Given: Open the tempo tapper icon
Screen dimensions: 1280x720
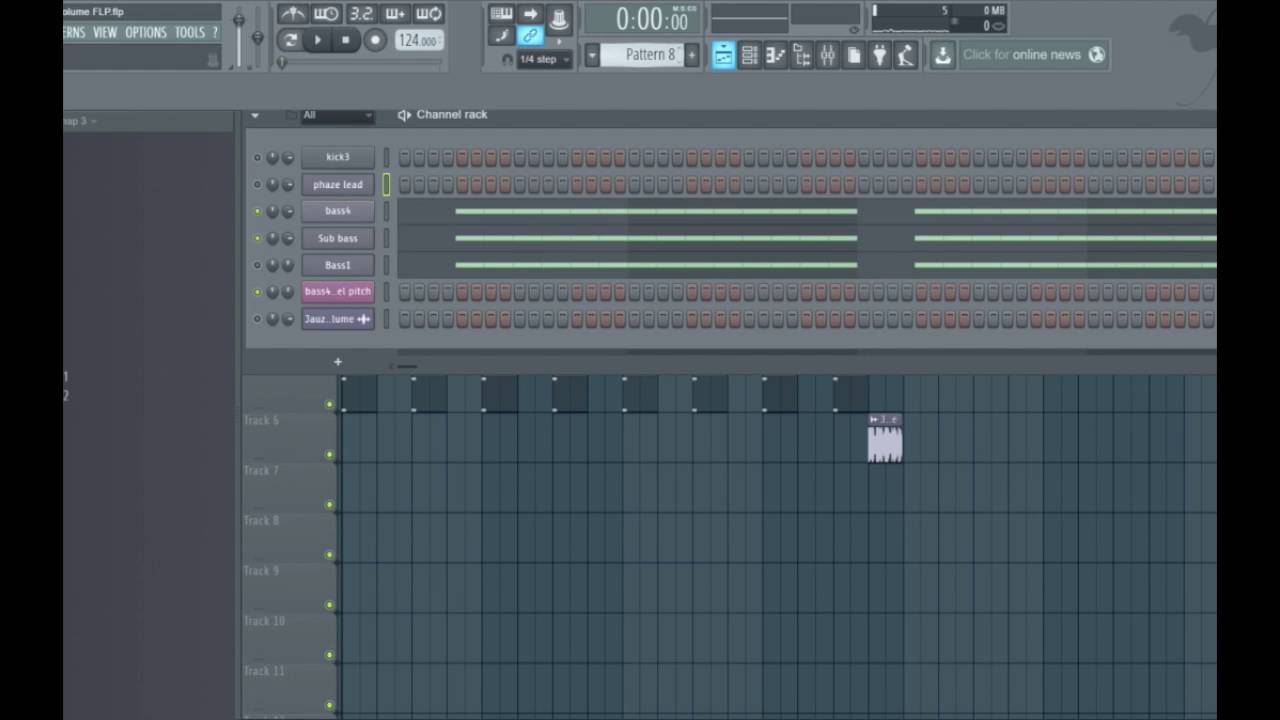Looking at the screenshot, I should click(906, 55).
